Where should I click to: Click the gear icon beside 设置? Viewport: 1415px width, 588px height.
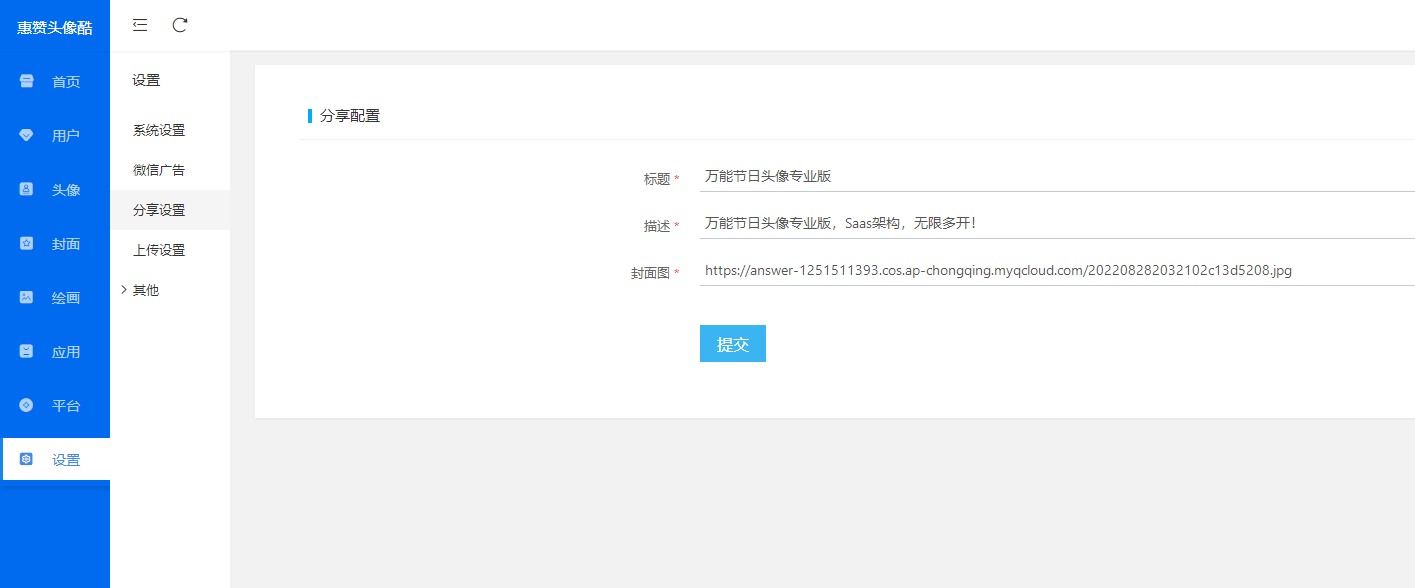[x=27, y=459]
